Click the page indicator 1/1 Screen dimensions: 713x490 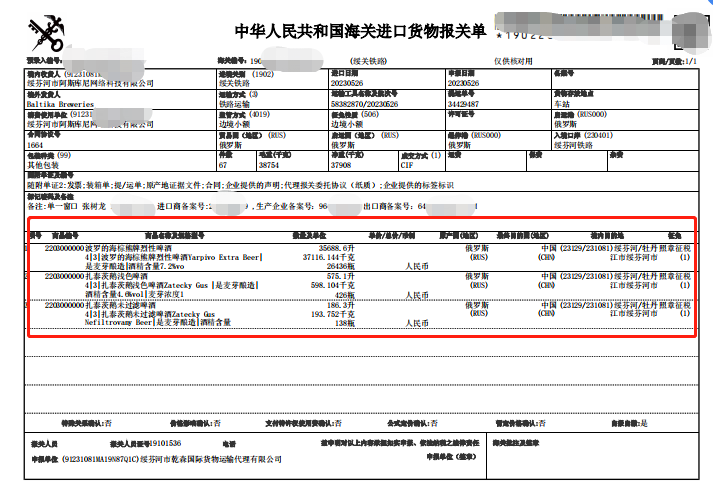pos(691,61)
